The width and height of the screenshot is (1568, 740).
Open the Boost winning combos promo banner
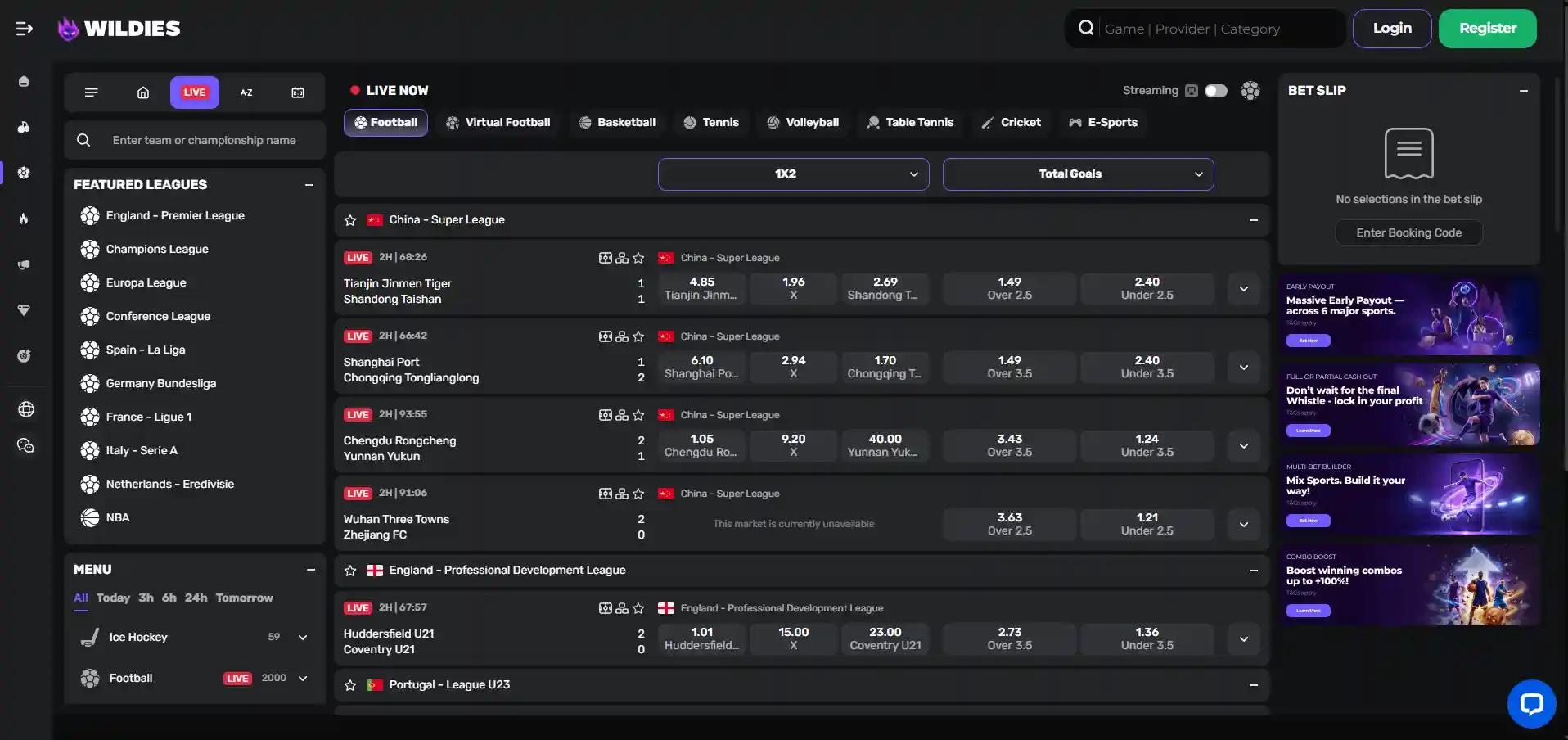pos(1409,585)
